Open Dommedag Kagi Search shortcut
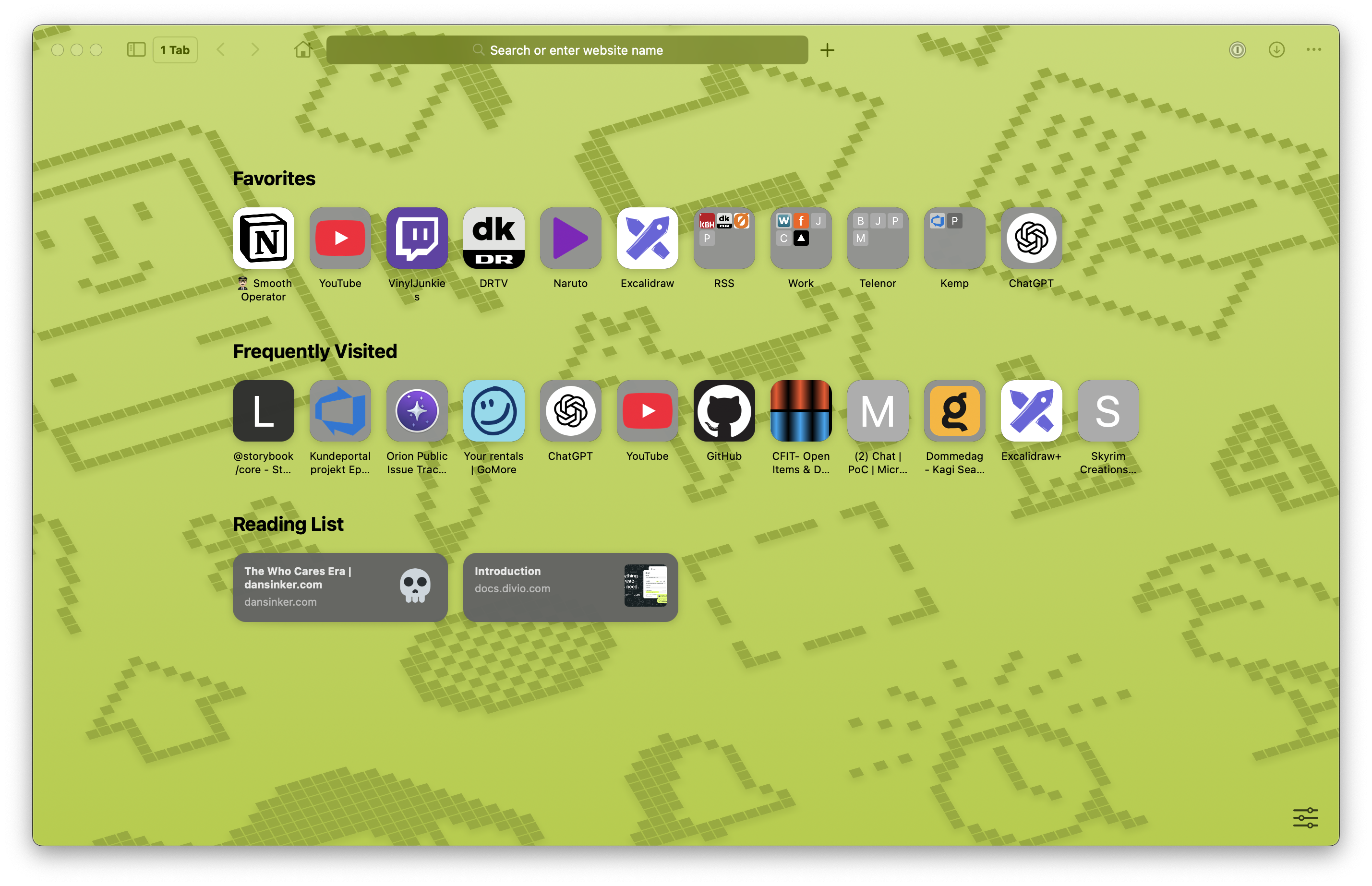The width and height of the screenshot is (1372, 886). click(954, 411)
